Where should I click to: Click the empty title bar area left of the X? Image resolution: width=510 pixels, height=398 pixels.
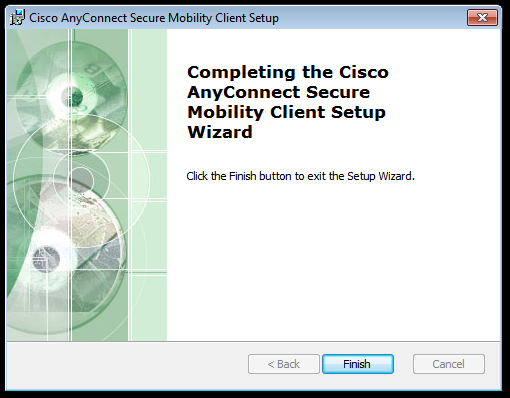coord(372,17)
